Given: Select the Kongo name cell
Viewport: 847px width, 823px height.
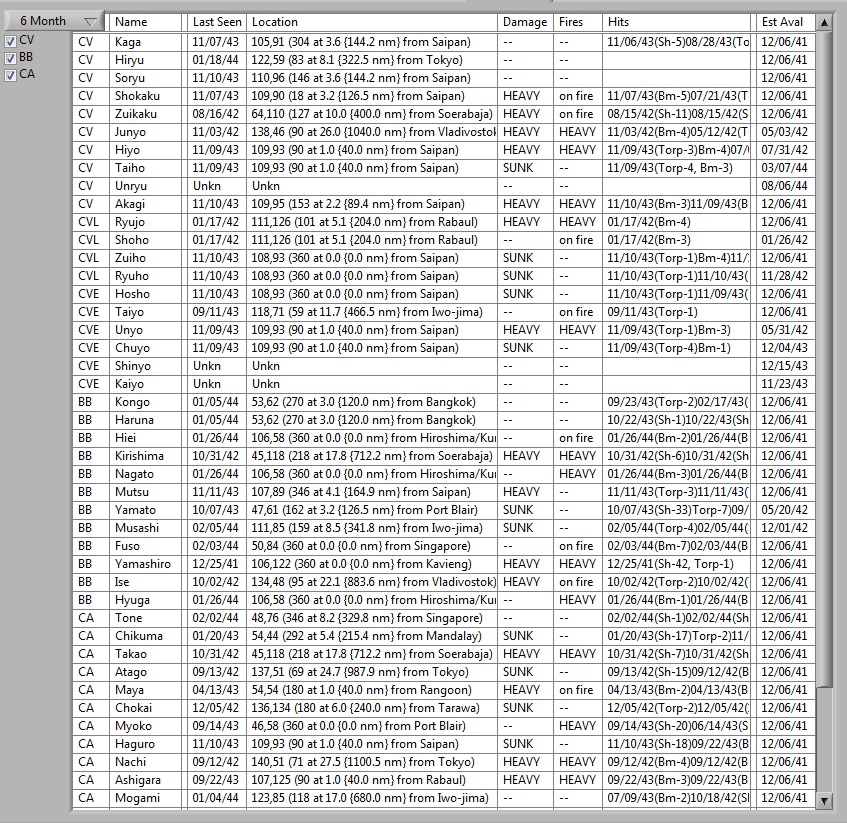Looking at the screenshot, I should point(146,402).
